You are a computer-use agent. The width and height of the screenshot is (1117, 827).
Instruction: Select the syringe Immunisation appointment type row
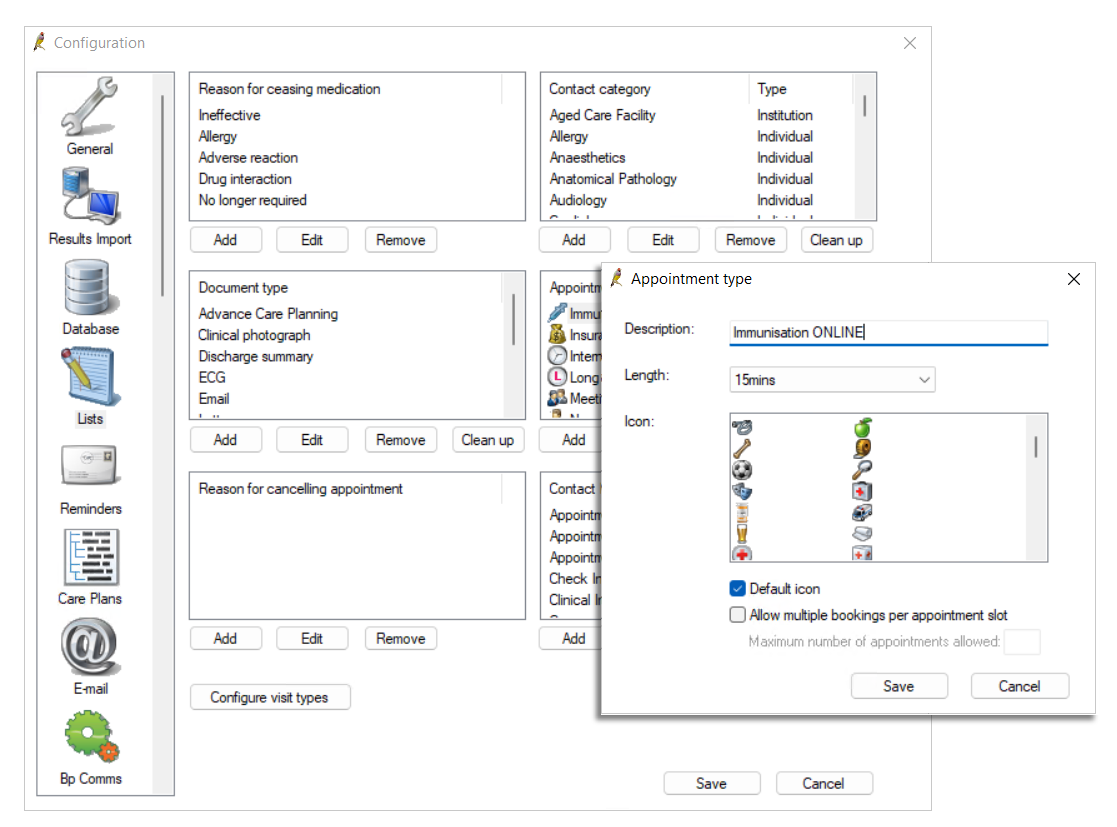pos(574,313)
